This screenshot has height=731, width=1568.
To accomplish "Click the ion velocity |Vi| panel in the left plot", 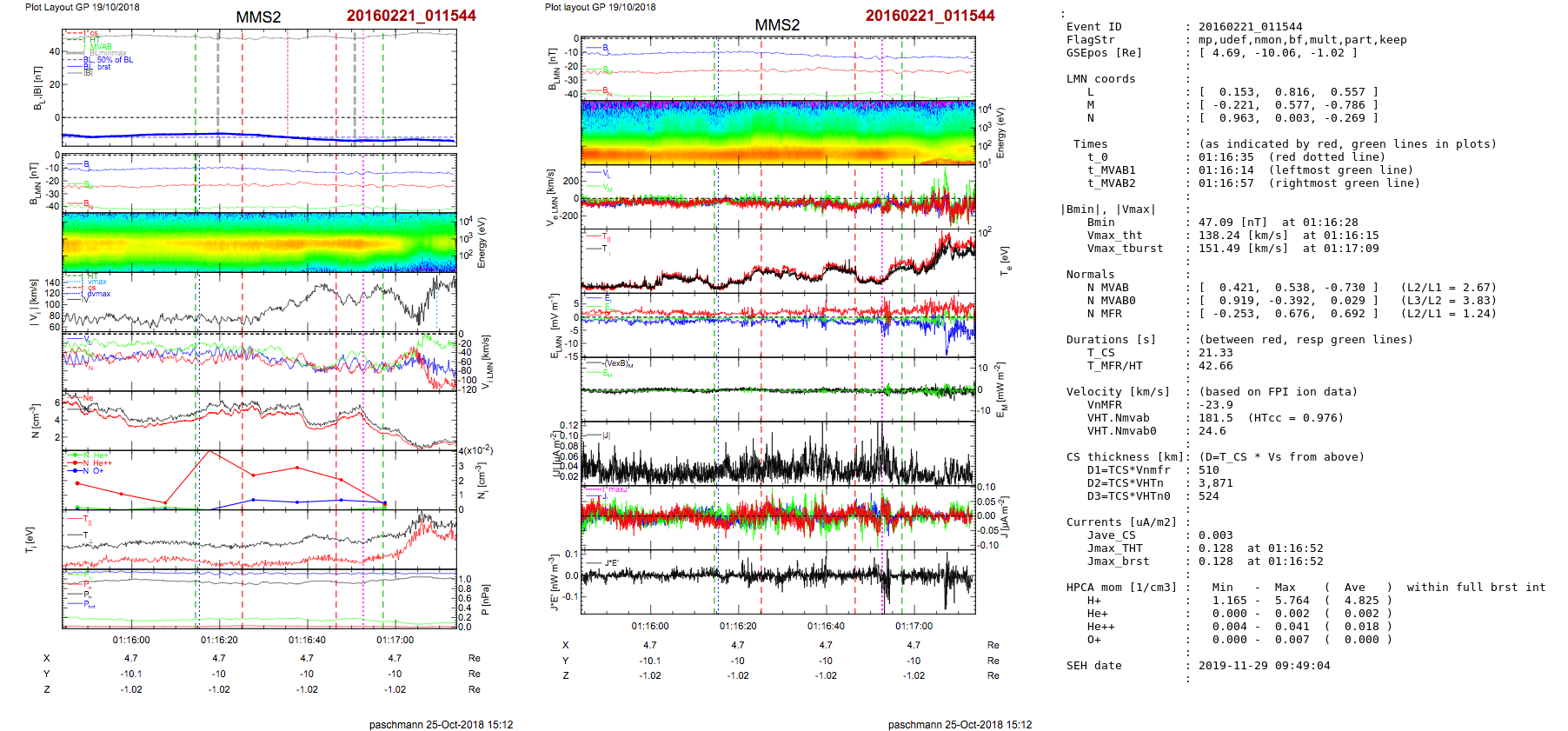I will point(259,302).
